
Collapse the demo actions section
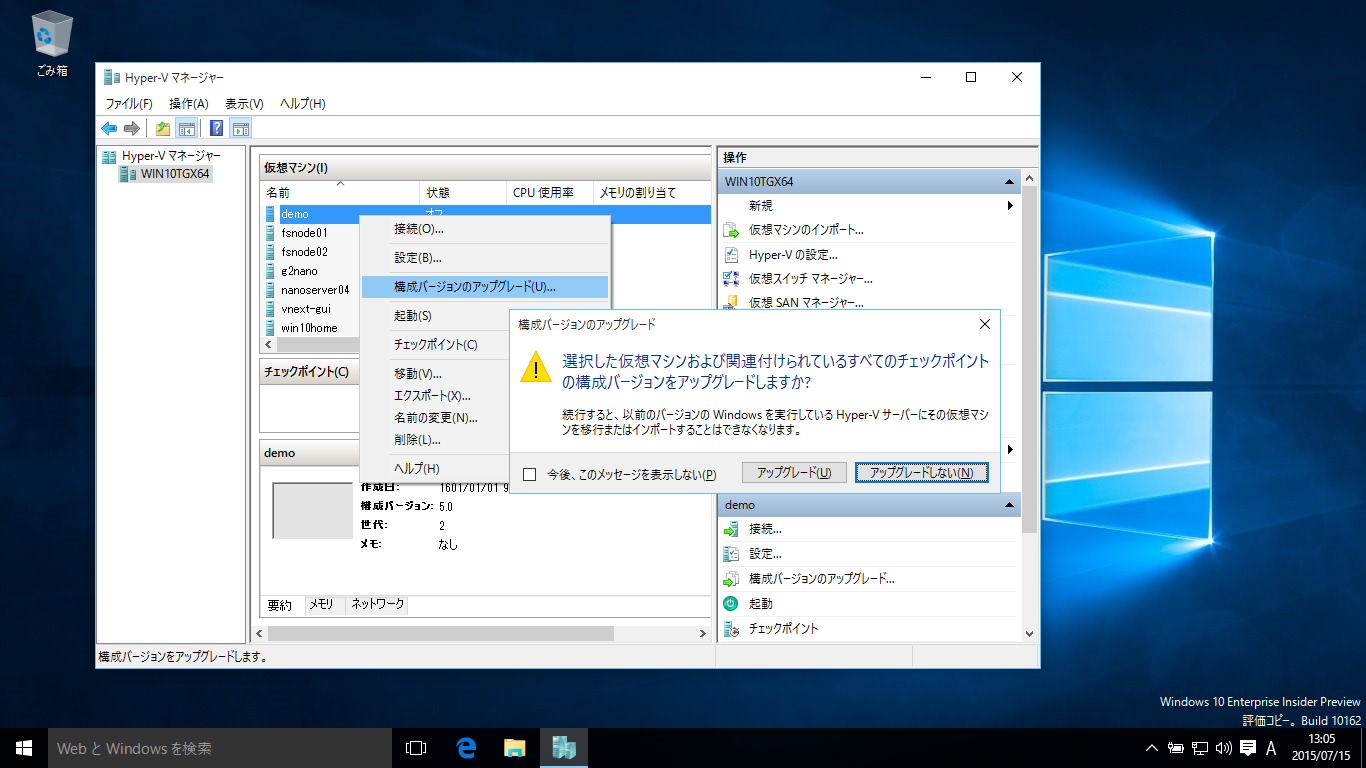tap(1010, 505)
